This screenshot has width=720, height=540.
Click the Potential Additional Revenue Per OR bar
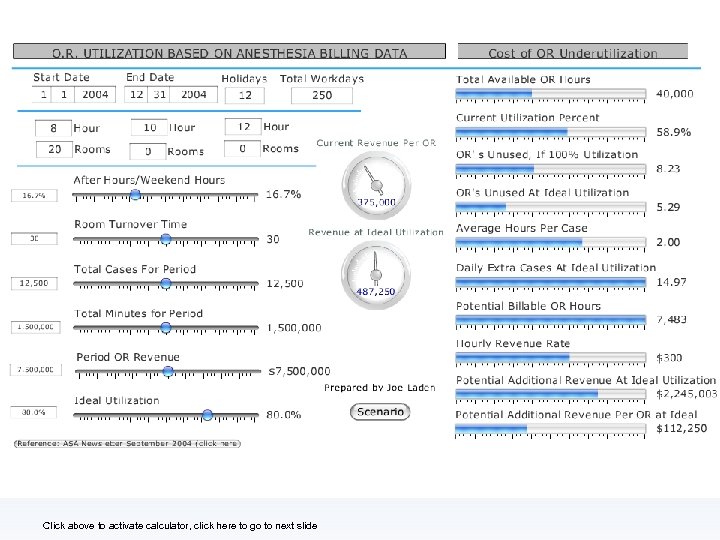coord(551,430)
